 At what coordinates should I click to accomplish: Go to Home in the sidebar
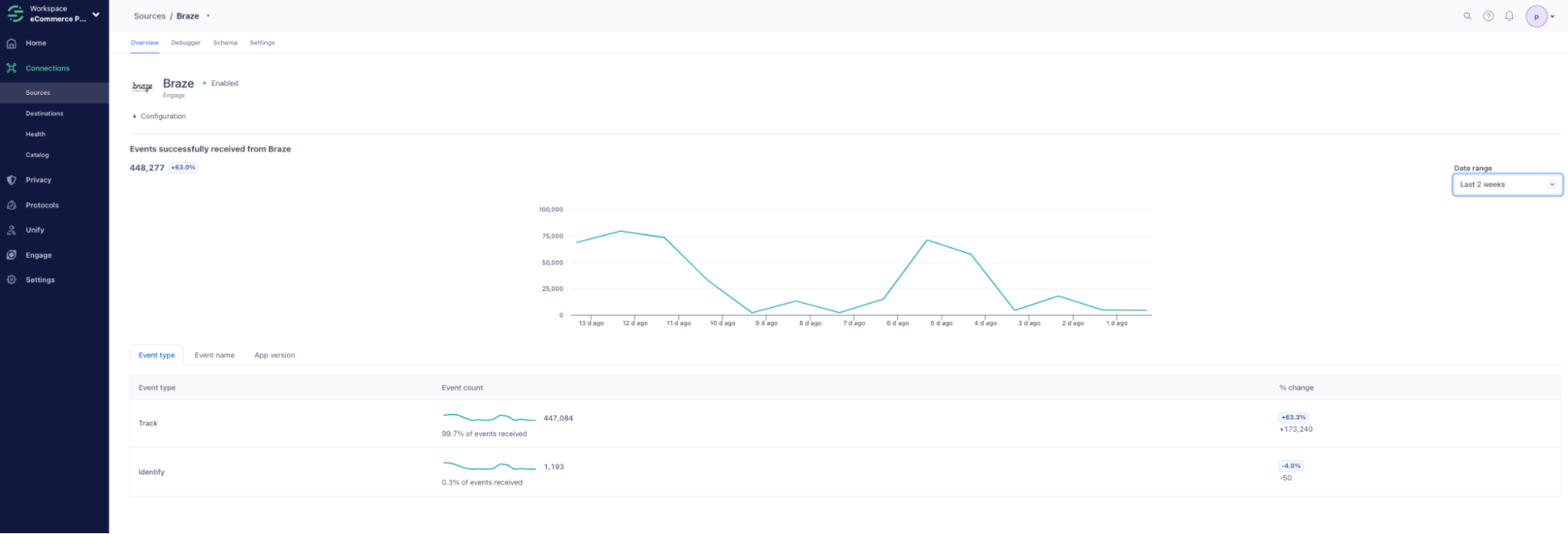click(x=36, y=43)
